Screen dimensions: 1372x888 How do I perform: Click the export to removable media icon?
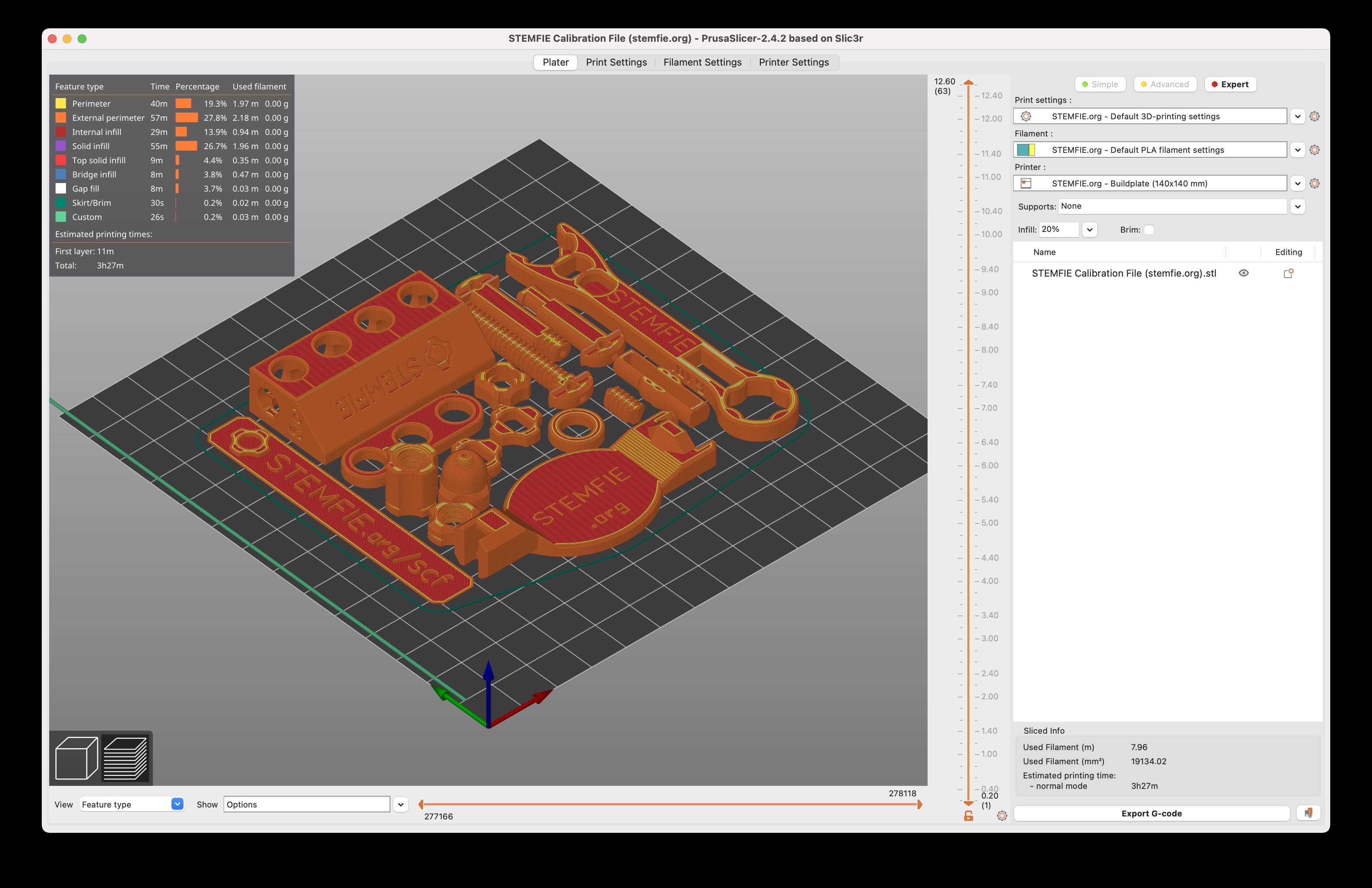coord(1309,813)
